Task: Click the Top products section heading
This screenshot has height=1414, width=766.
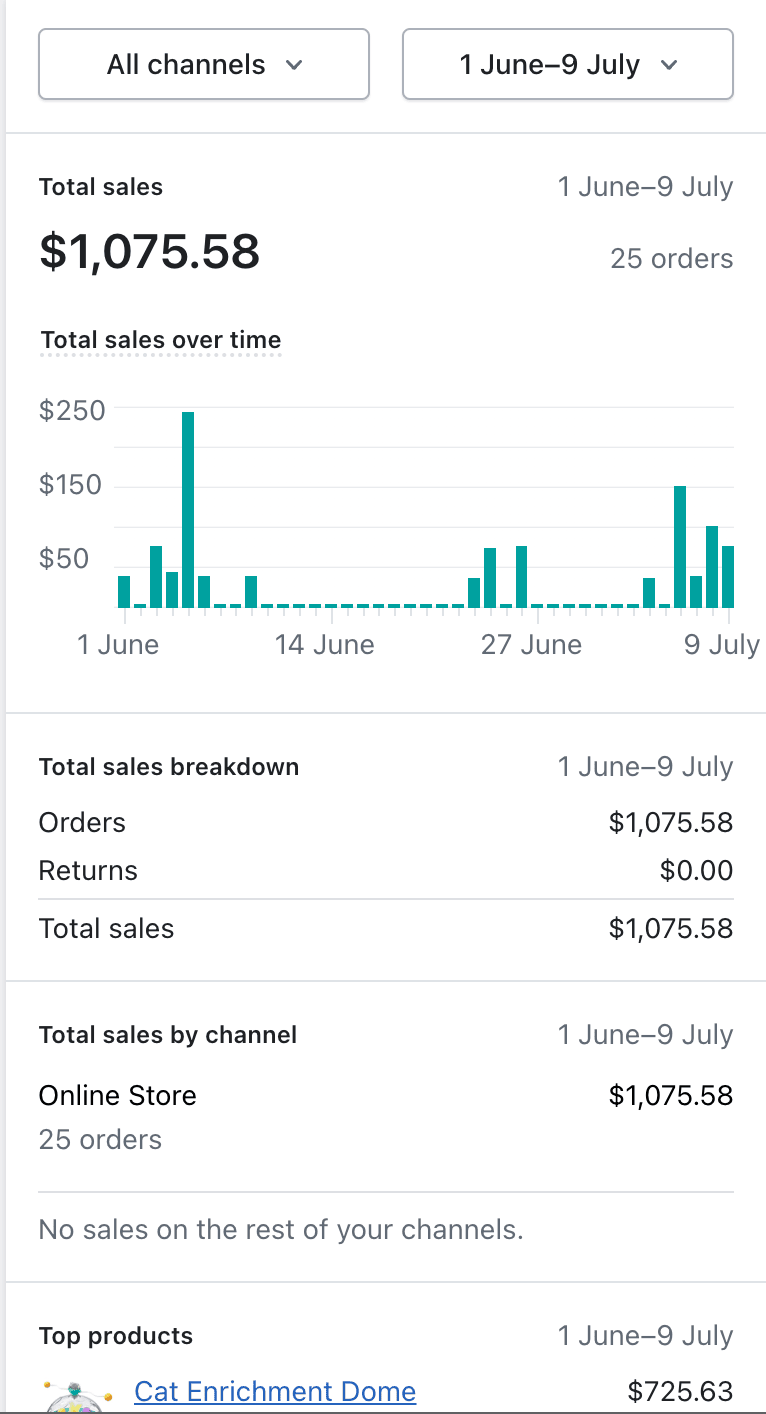Action: click(116, 1336)
